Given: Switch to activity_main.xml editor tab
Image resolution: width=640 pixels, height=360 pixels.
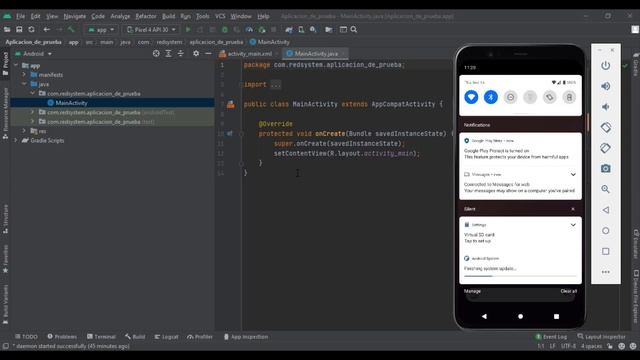Looking at the screenshot, I should (x=249, y=53).
